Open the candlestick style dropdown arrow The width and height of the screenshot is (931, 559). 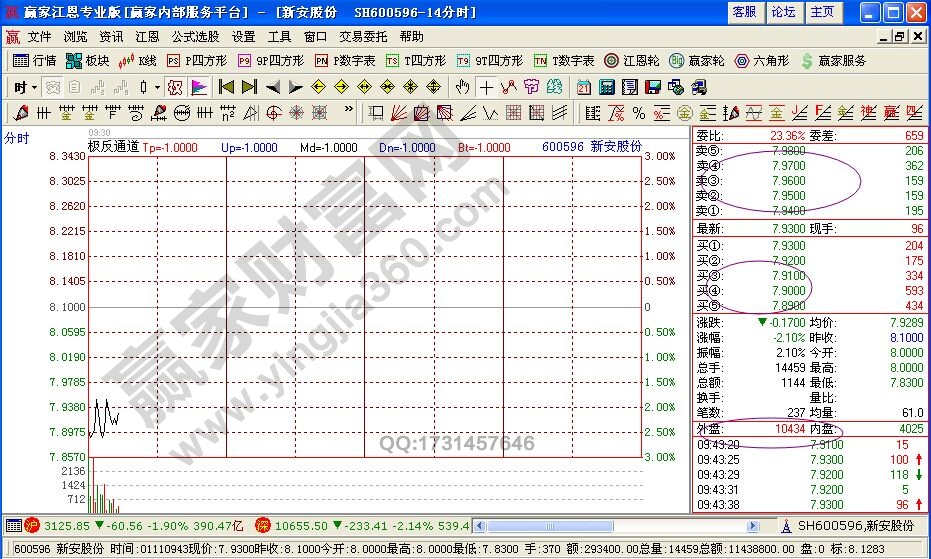pos(157,87)
